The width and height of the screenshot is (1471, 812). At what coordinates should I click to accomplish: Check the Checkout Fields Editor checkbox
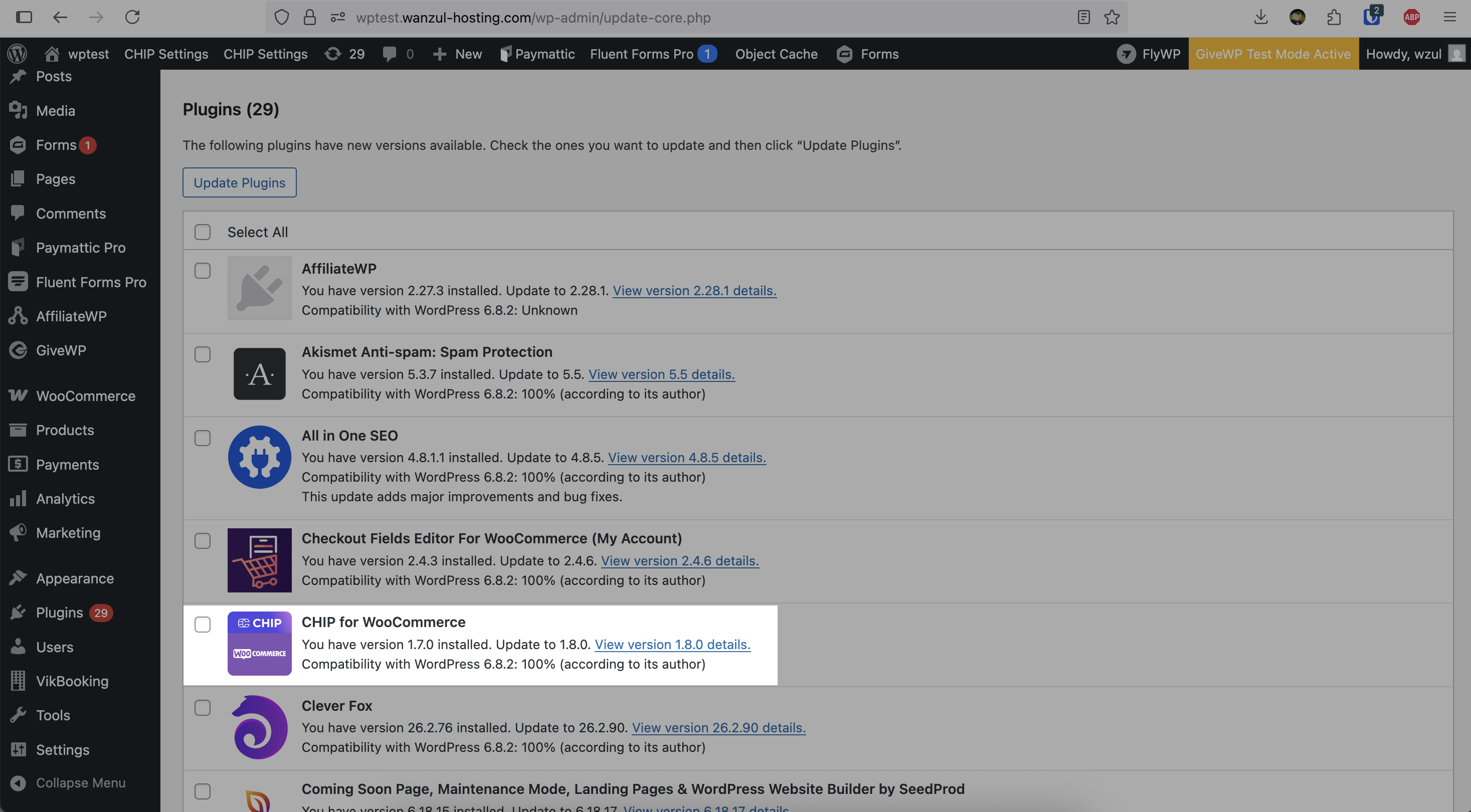[202, 541]
